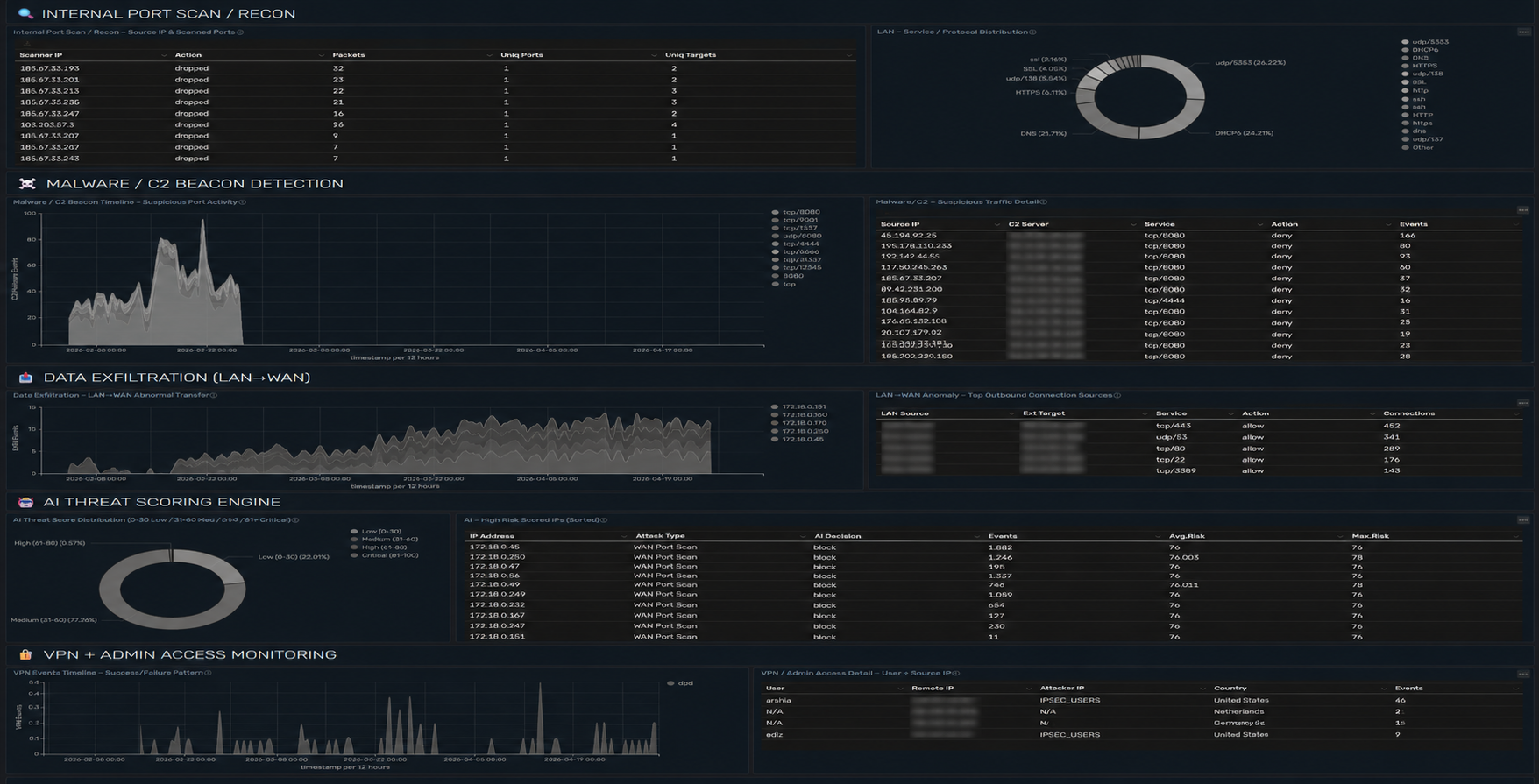The height and width of the screenshot is (784, 1539).
Task: Select 172.18.0.232 in High Risk Scored IPs table
Action: pos(495,605)
